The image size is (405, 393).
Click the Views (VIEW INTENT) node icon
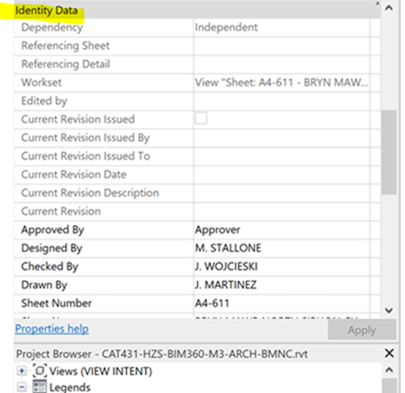click(40, 371)
